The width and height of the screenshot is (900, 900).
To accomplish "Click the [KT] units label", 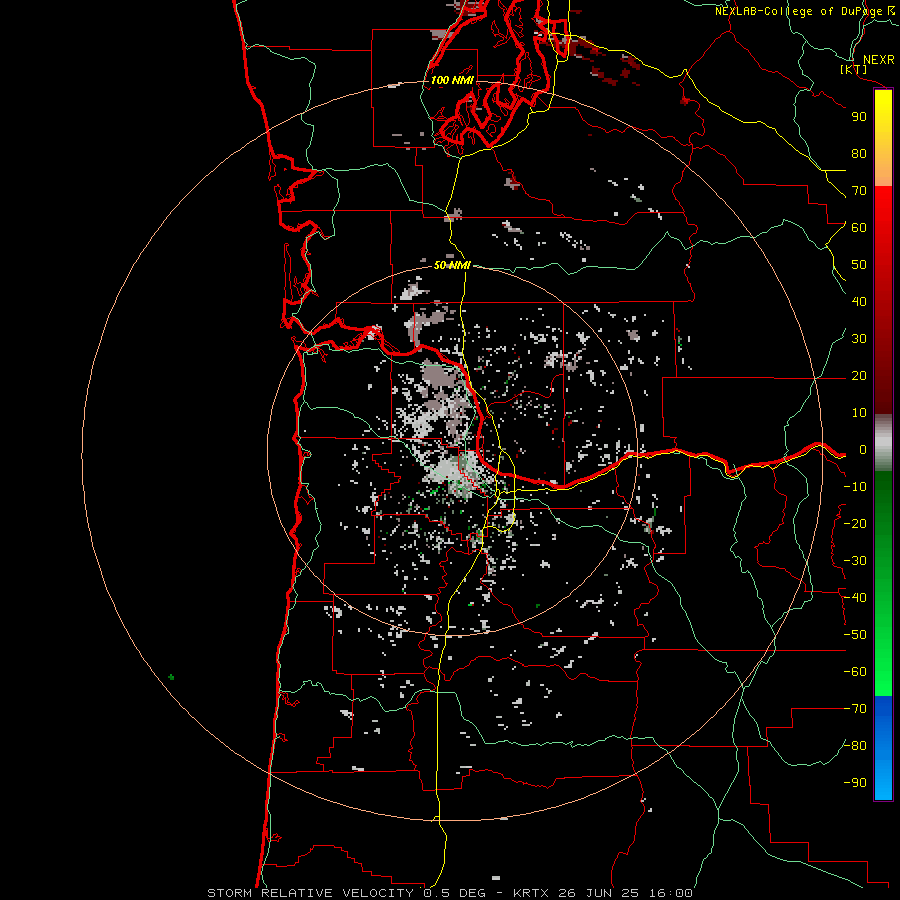I will click(854, 69).
